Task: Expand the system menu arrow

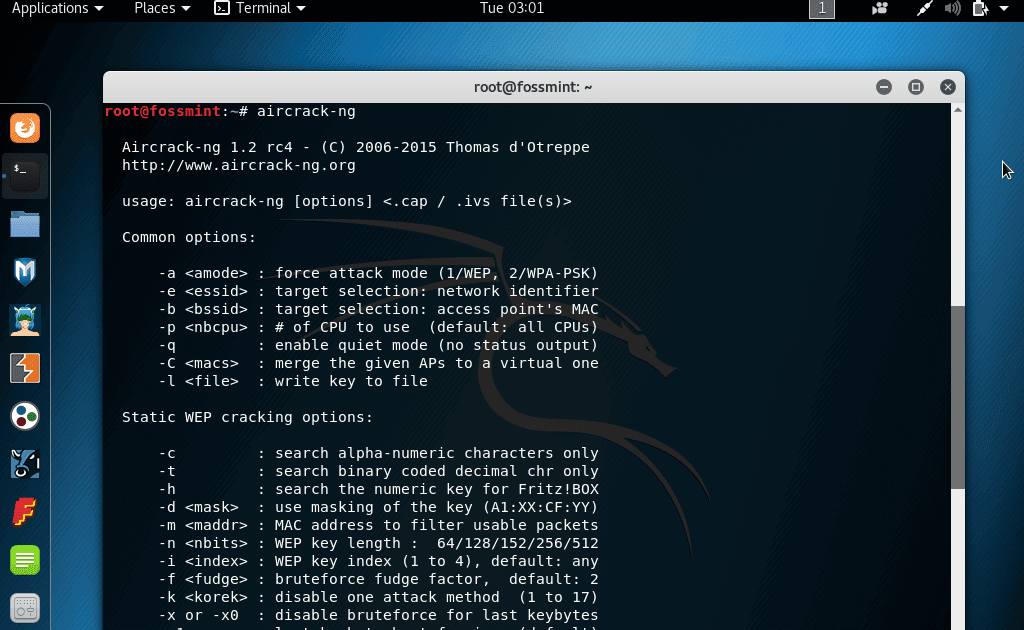Action: (1004, 8)
